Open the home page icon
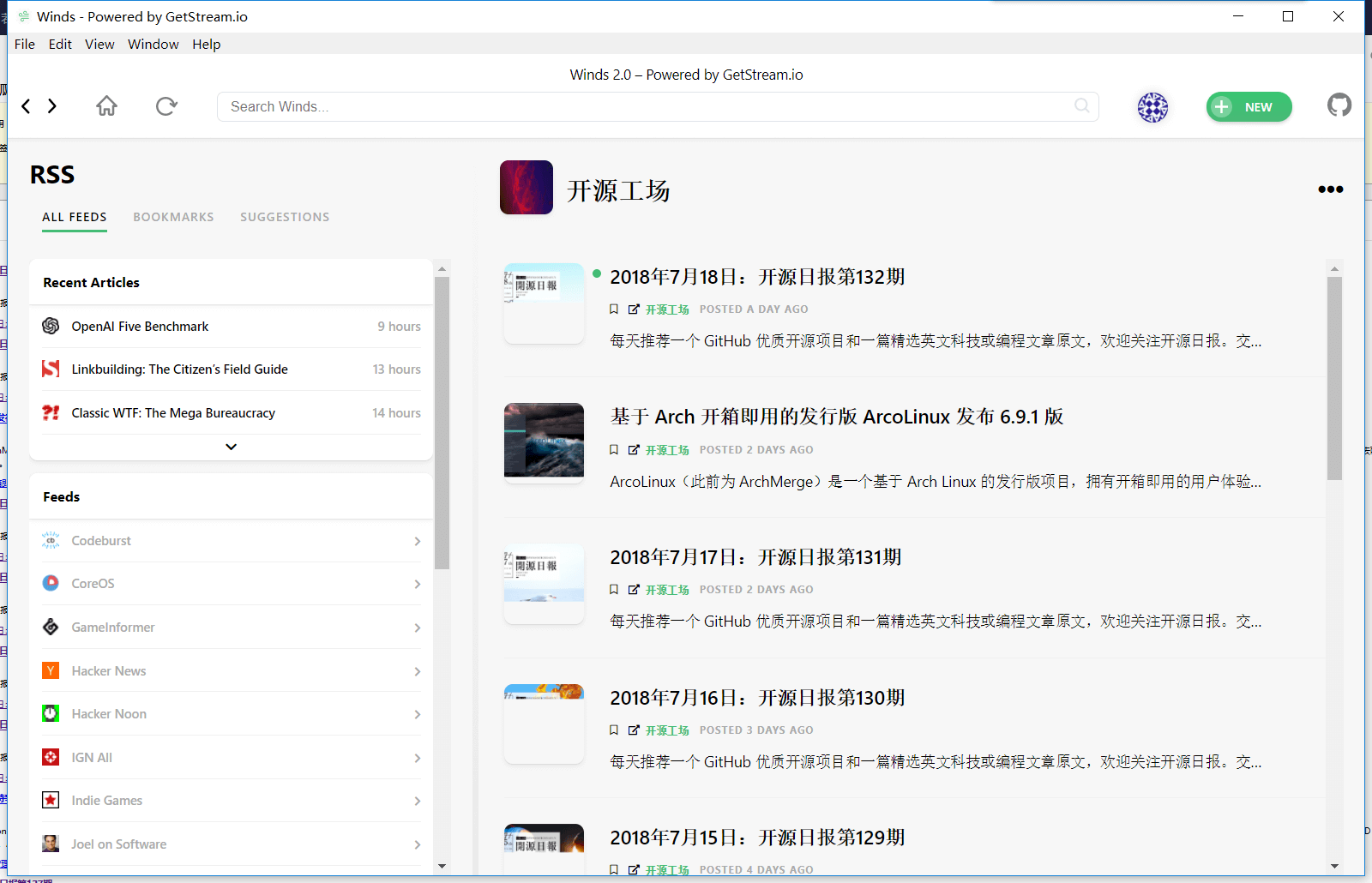The width and height of the screenshot is (1372, 883). click(106, 106)
